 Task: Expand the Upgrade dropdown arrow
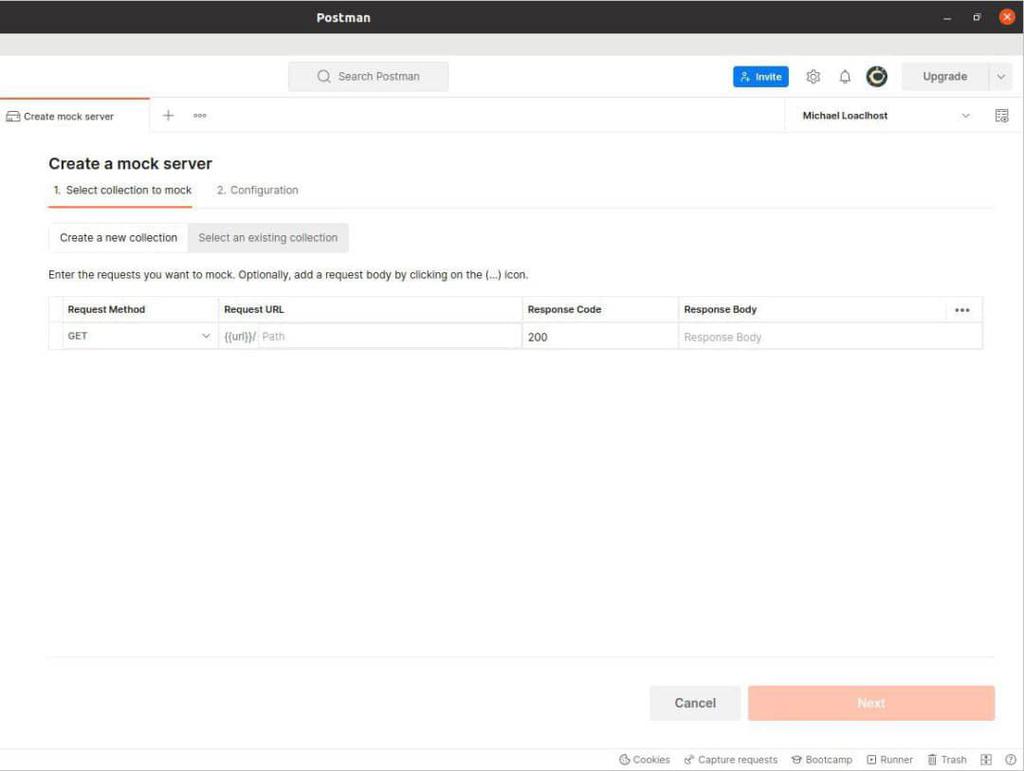coord(1000,77)
